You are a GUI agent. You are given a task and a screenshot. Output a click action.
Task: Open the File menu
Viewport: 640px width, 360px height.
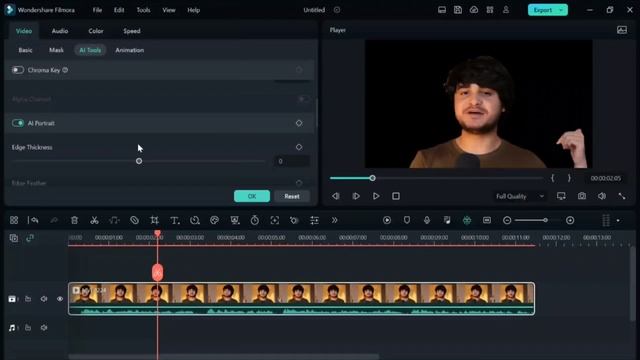(97, 10)
